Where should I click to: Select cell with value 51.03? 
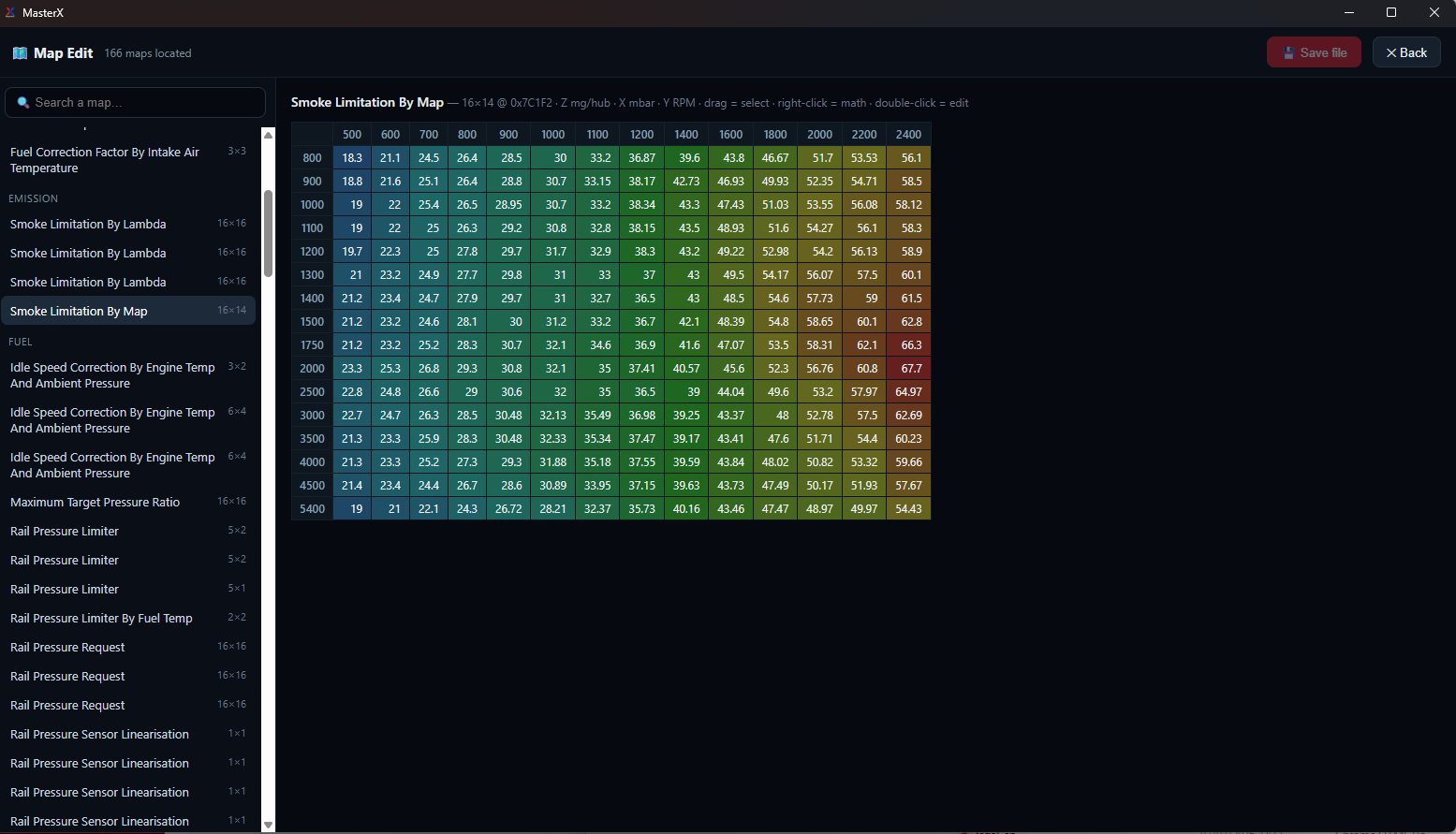[x=775, y=205]
